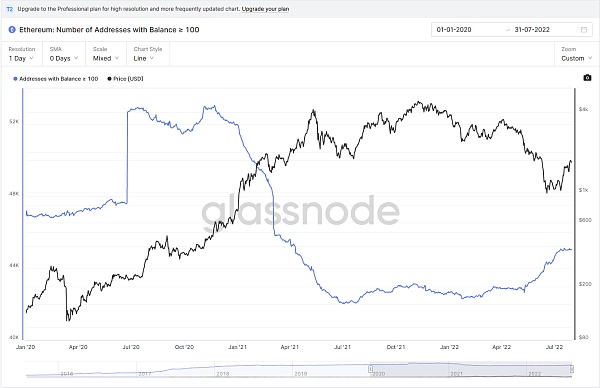Open the Chart Style Line dropdown

(148, 54)
